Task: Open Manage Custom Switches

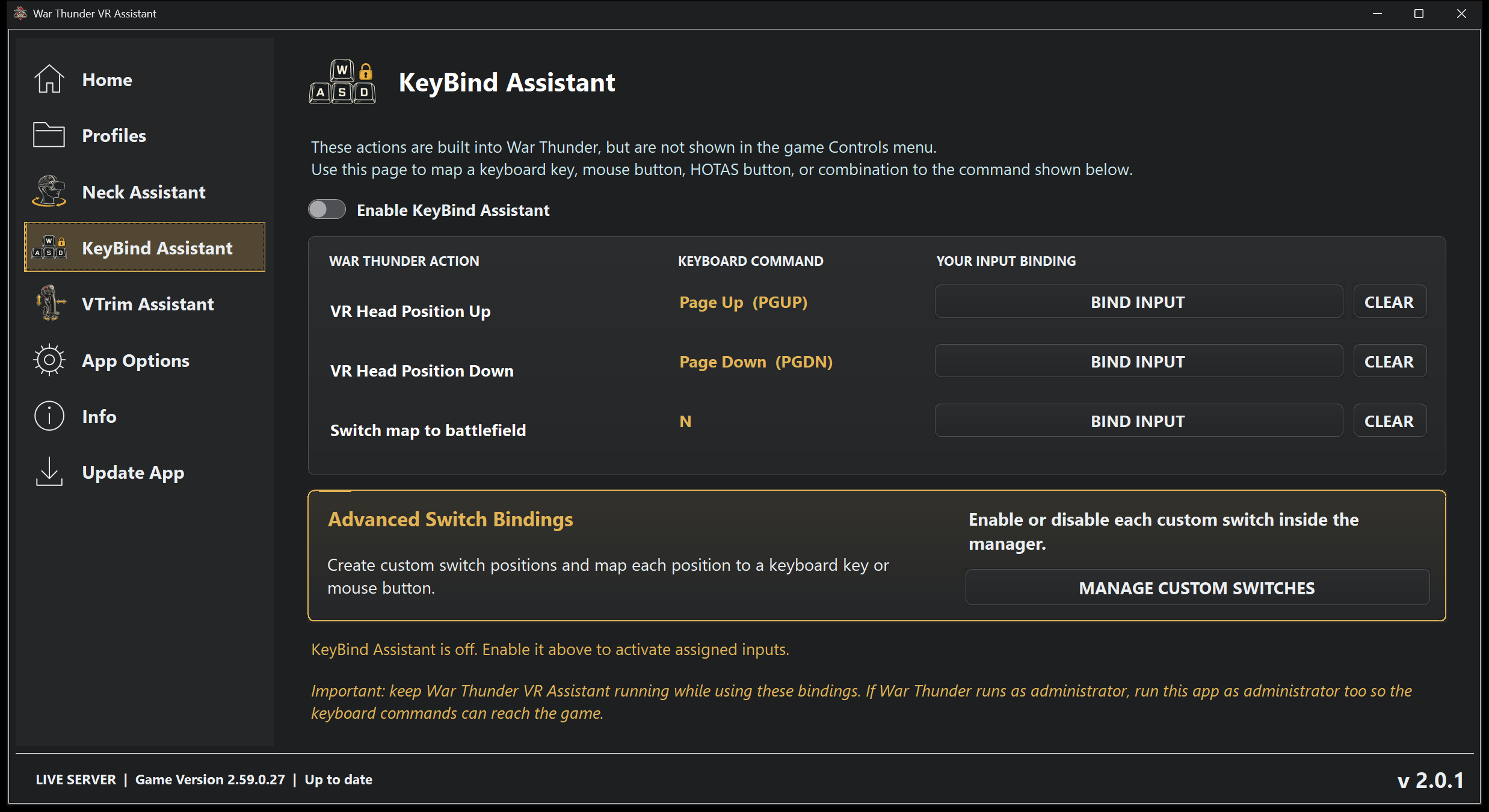Action: click(1197, 587)
